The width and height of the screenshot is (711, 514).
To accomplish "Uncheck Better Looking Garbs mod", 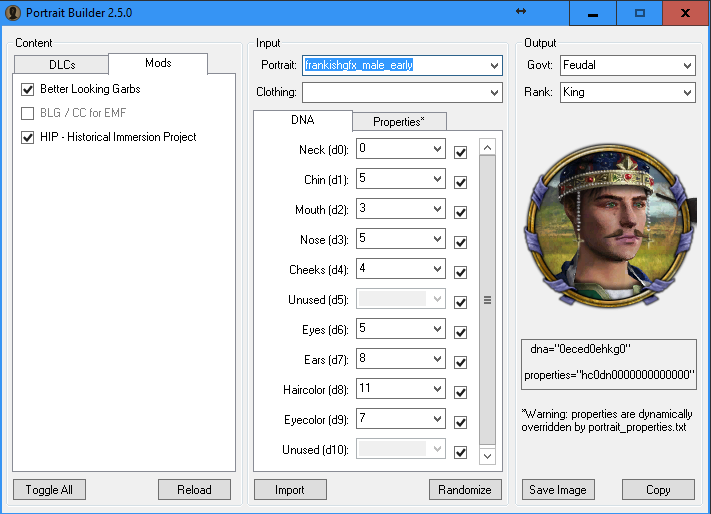I will [x=28, y=89].
